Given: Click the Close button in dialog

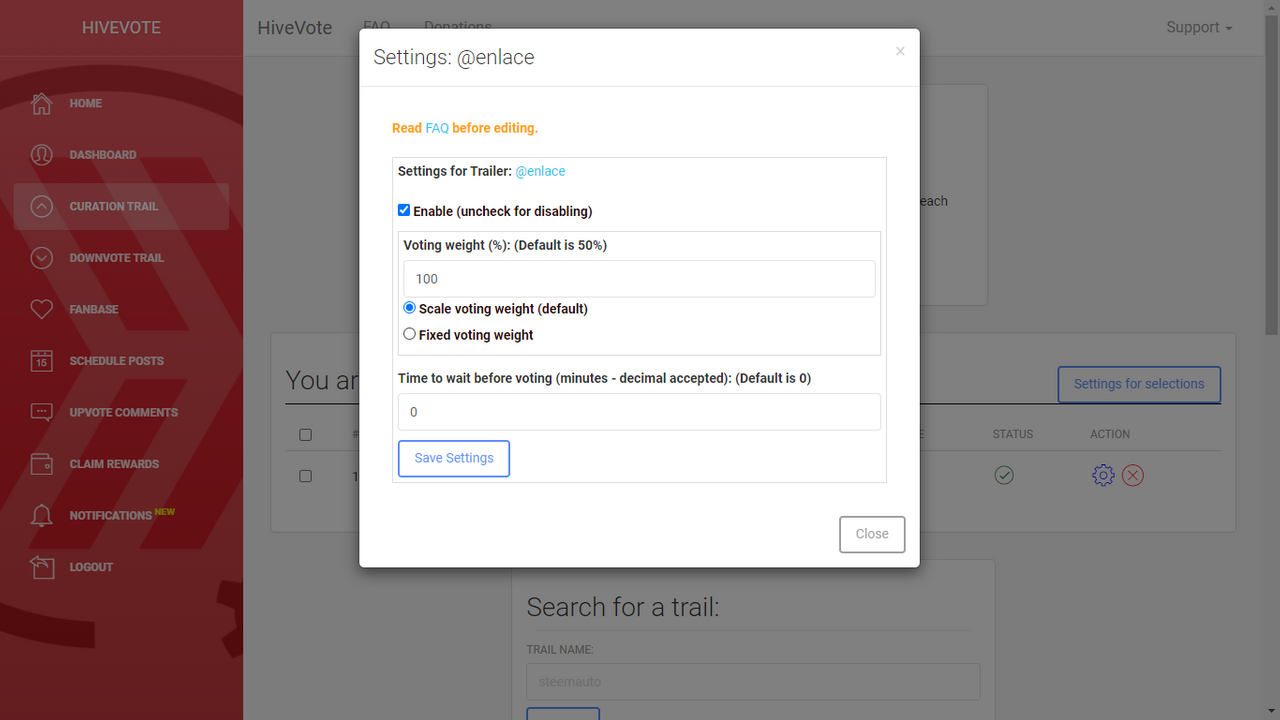Looking at the screenshot, I should (x=872, y=534).
